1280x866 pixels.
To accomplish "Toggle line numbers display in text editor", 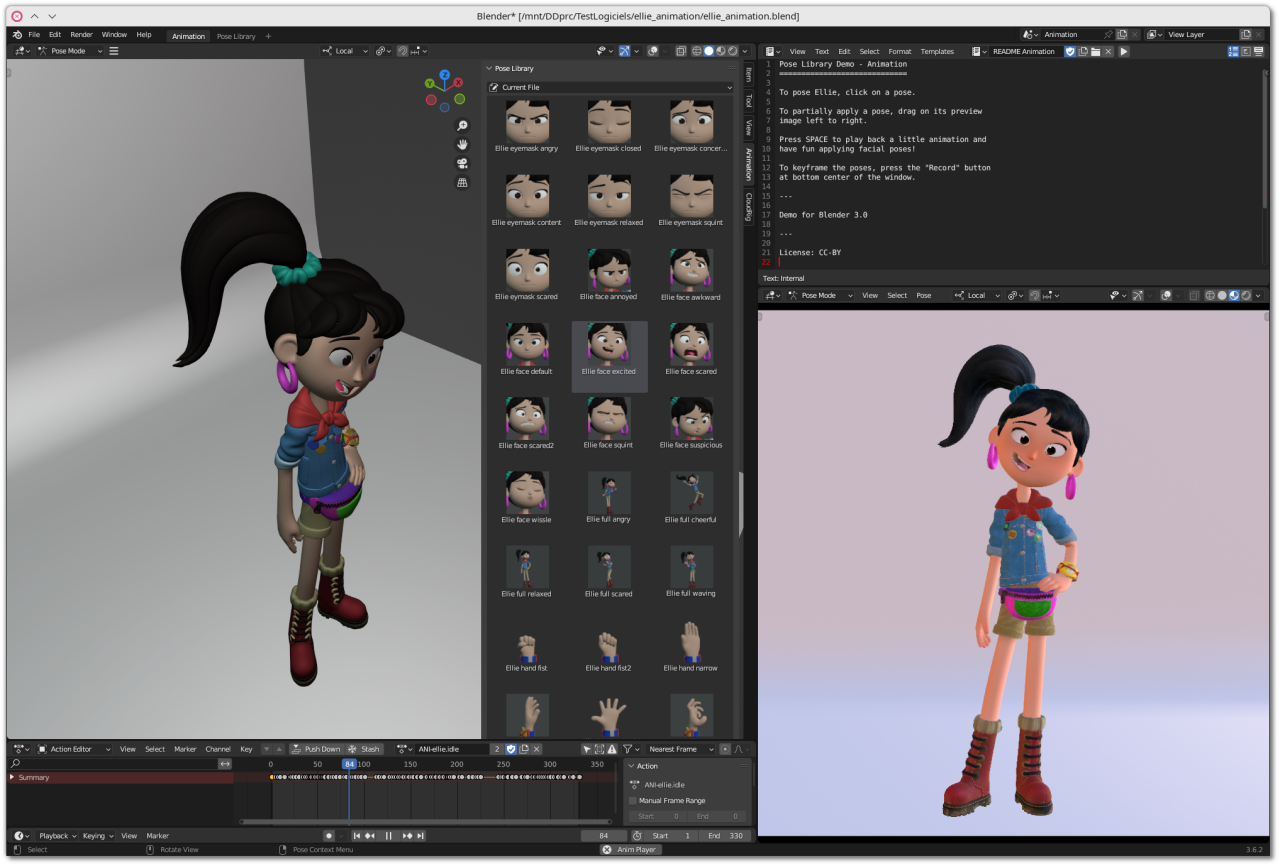I will (x=1233, y=51).
